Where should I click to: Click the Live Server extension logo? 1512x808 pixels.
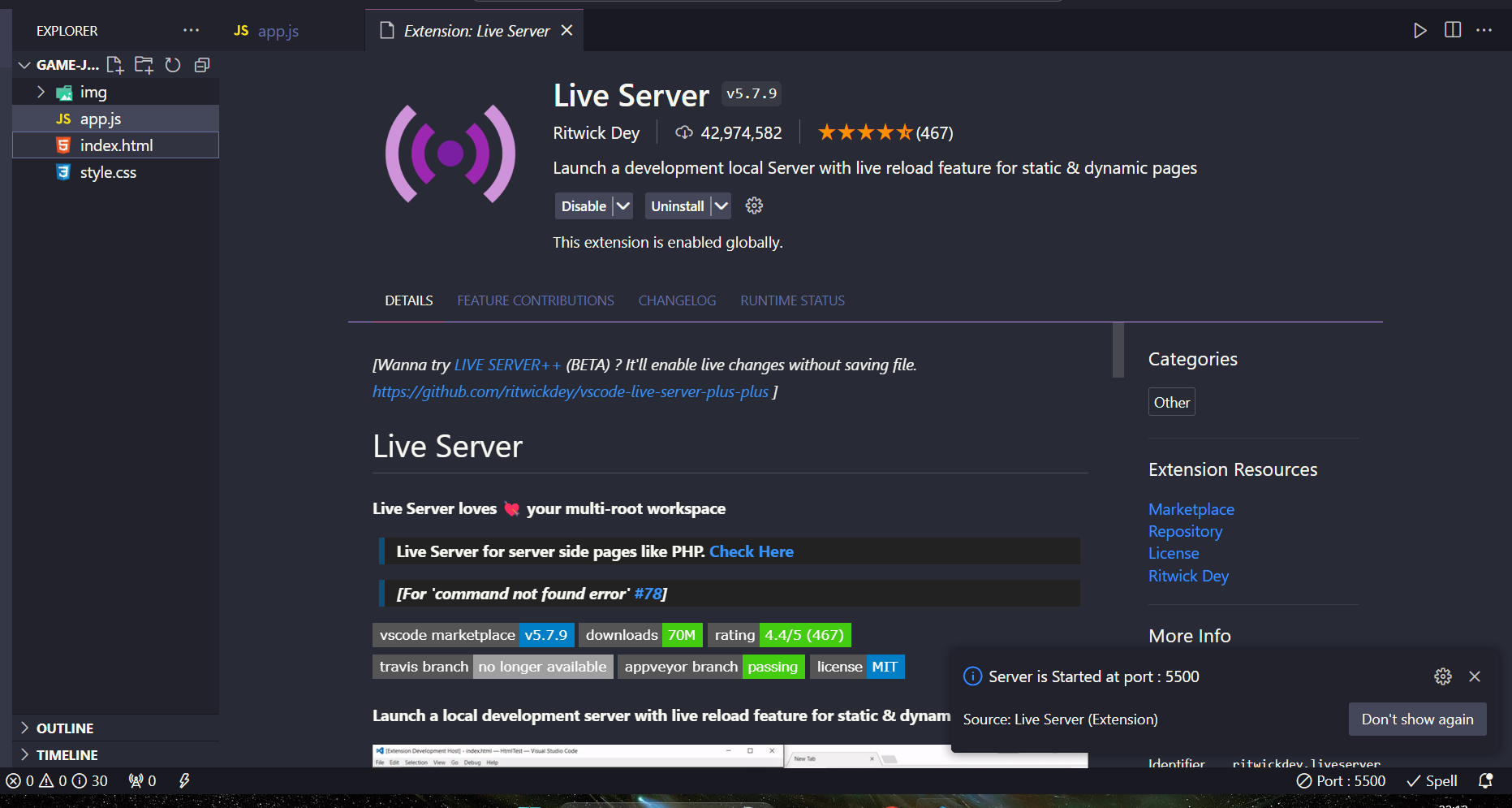450,153
